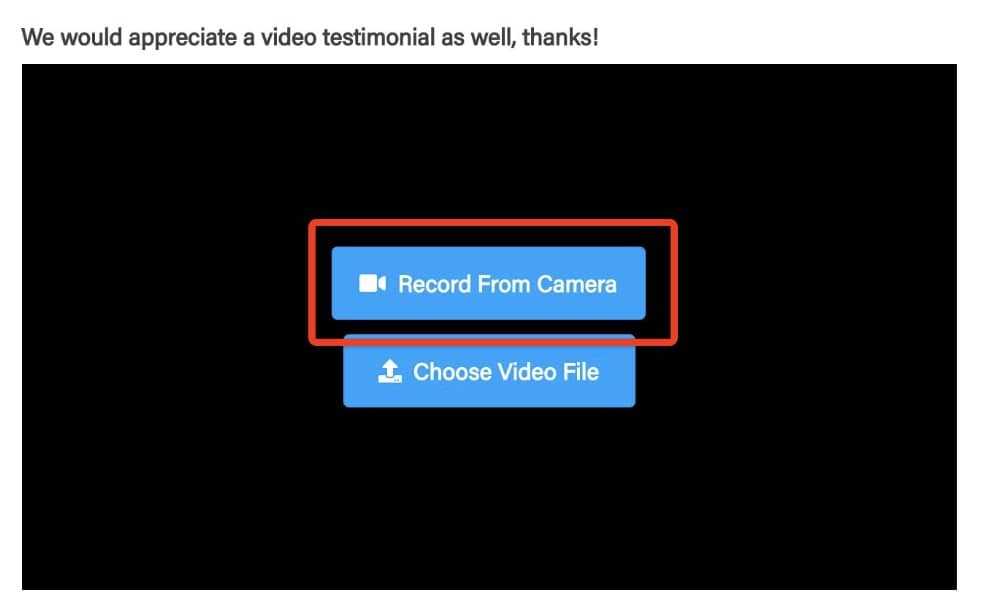The width and height of the screenshot is (982, 612).
Task: Click the word File on the lower button
Action: pyautogui.click(x=581, y=372)
